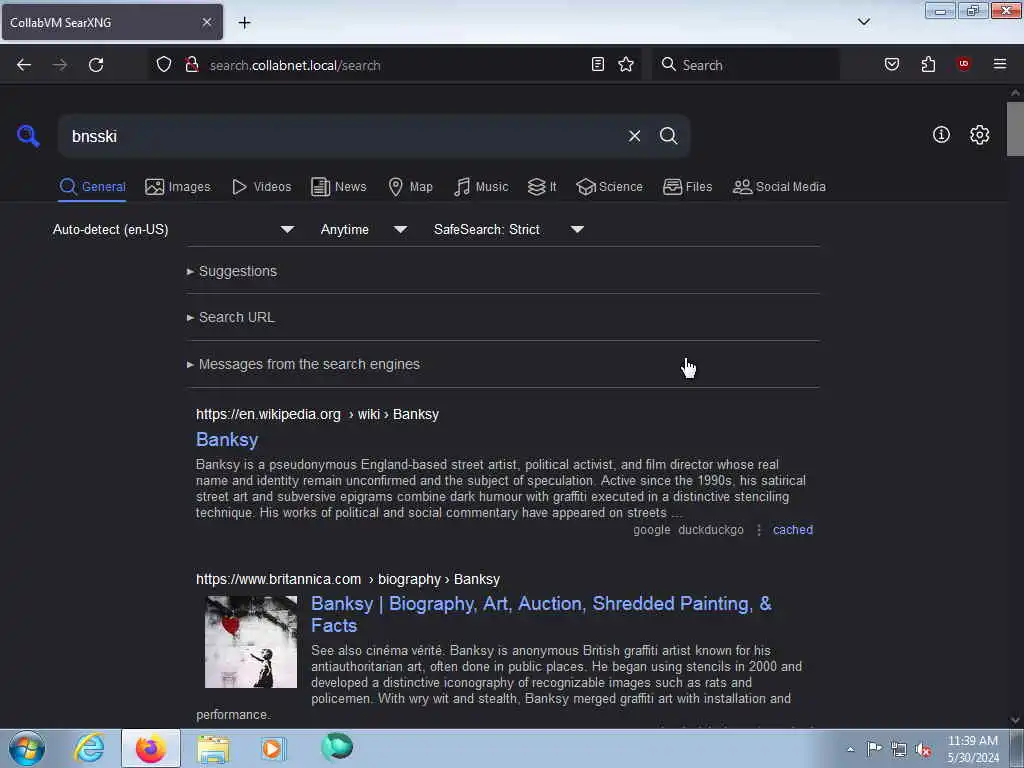
Task: Switch to the Map tab
Action: click(411, 187)
